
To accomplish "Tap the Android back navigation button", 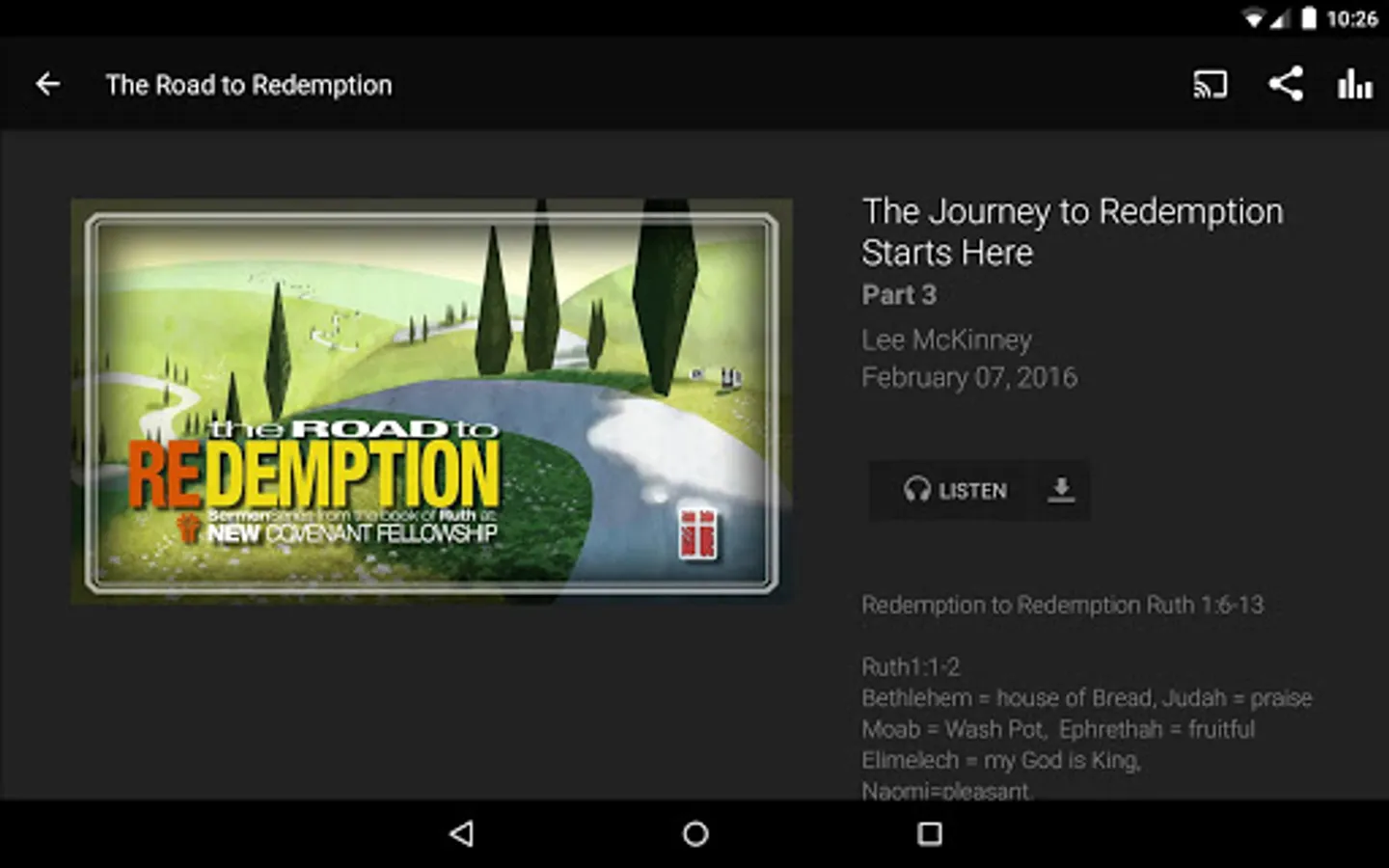I will (462, 833).
